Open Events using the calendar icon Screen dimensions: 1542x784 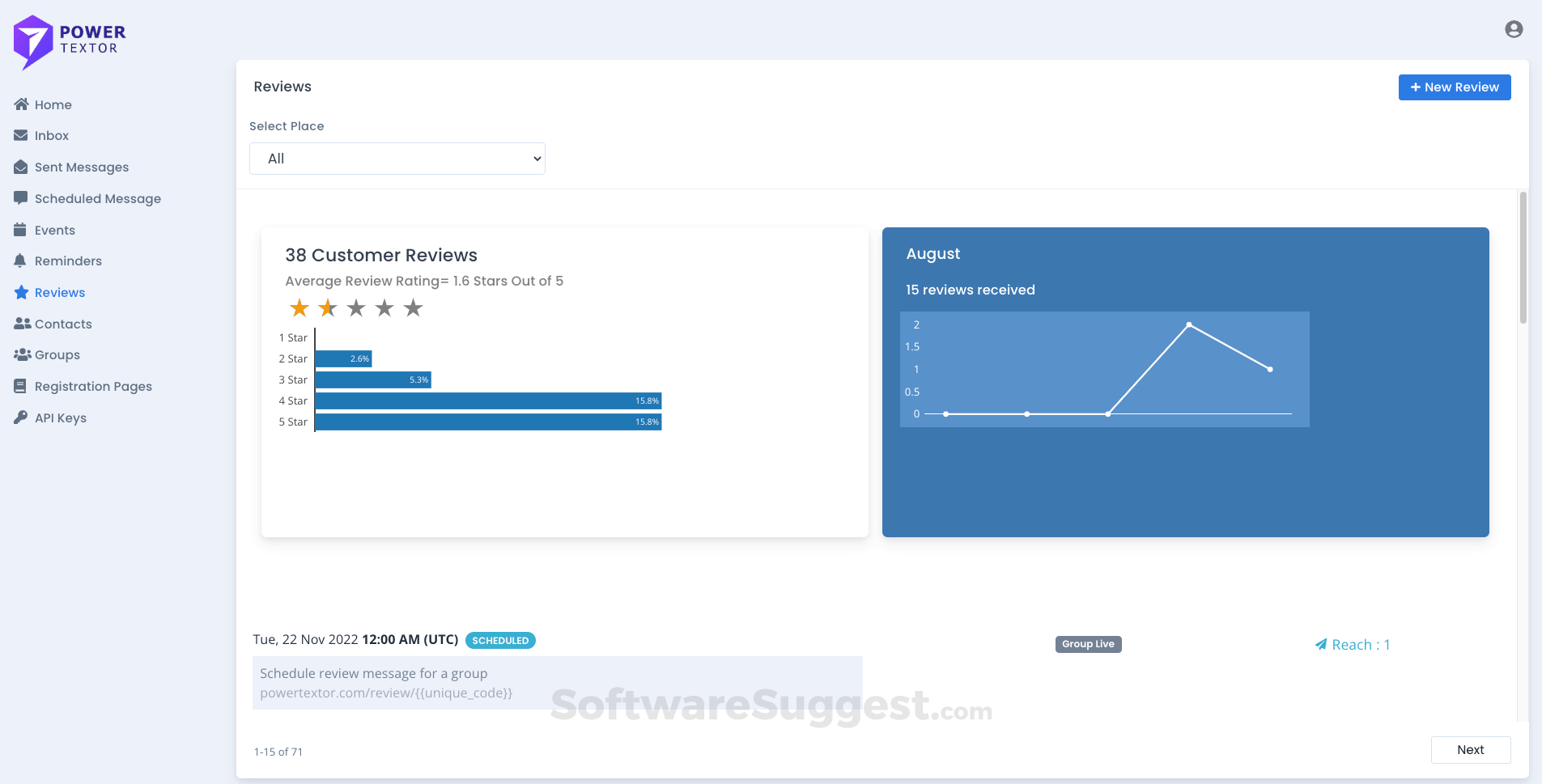click(20, 230)
